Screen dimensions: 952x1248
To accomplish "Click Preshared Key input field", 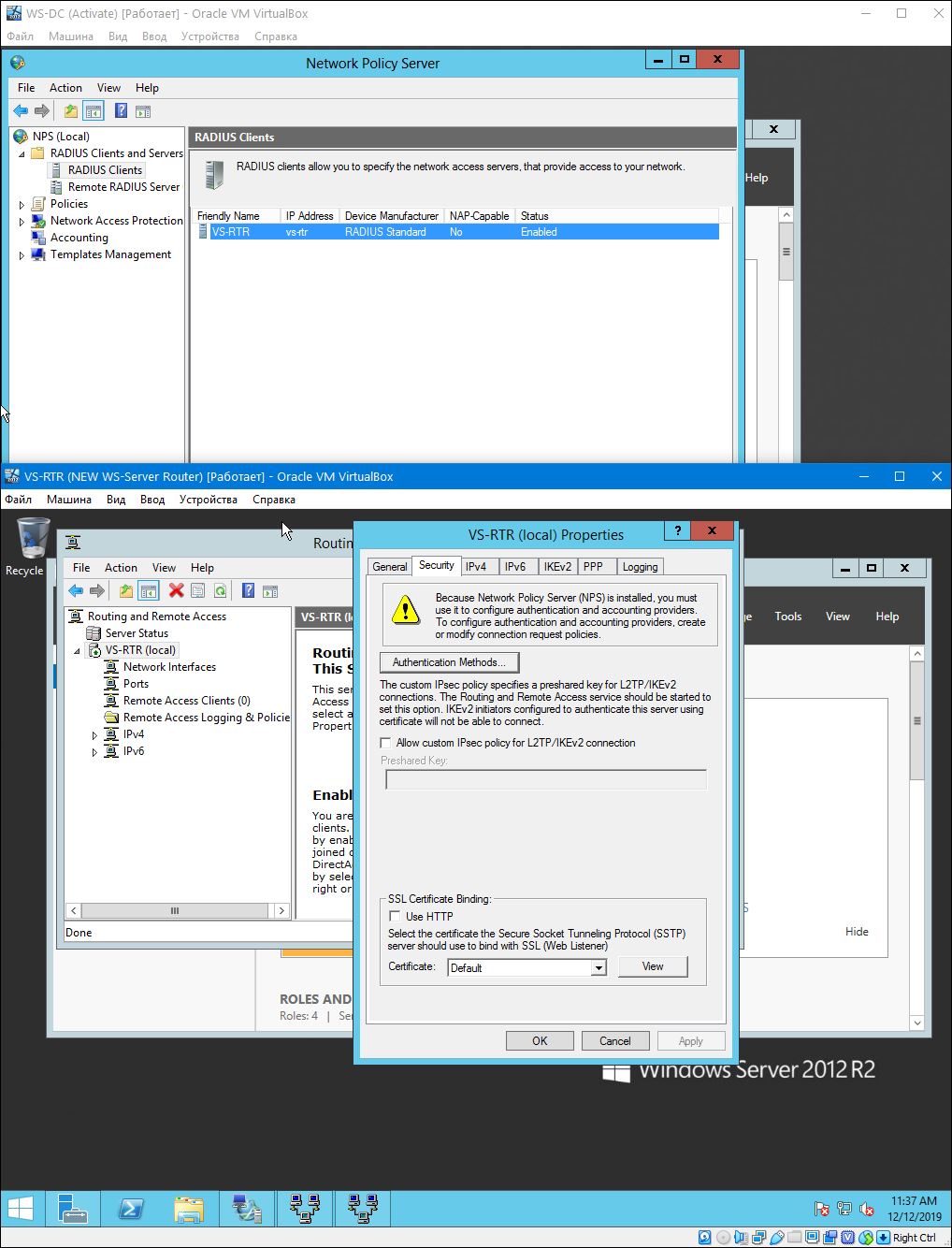I will [546, 779].
